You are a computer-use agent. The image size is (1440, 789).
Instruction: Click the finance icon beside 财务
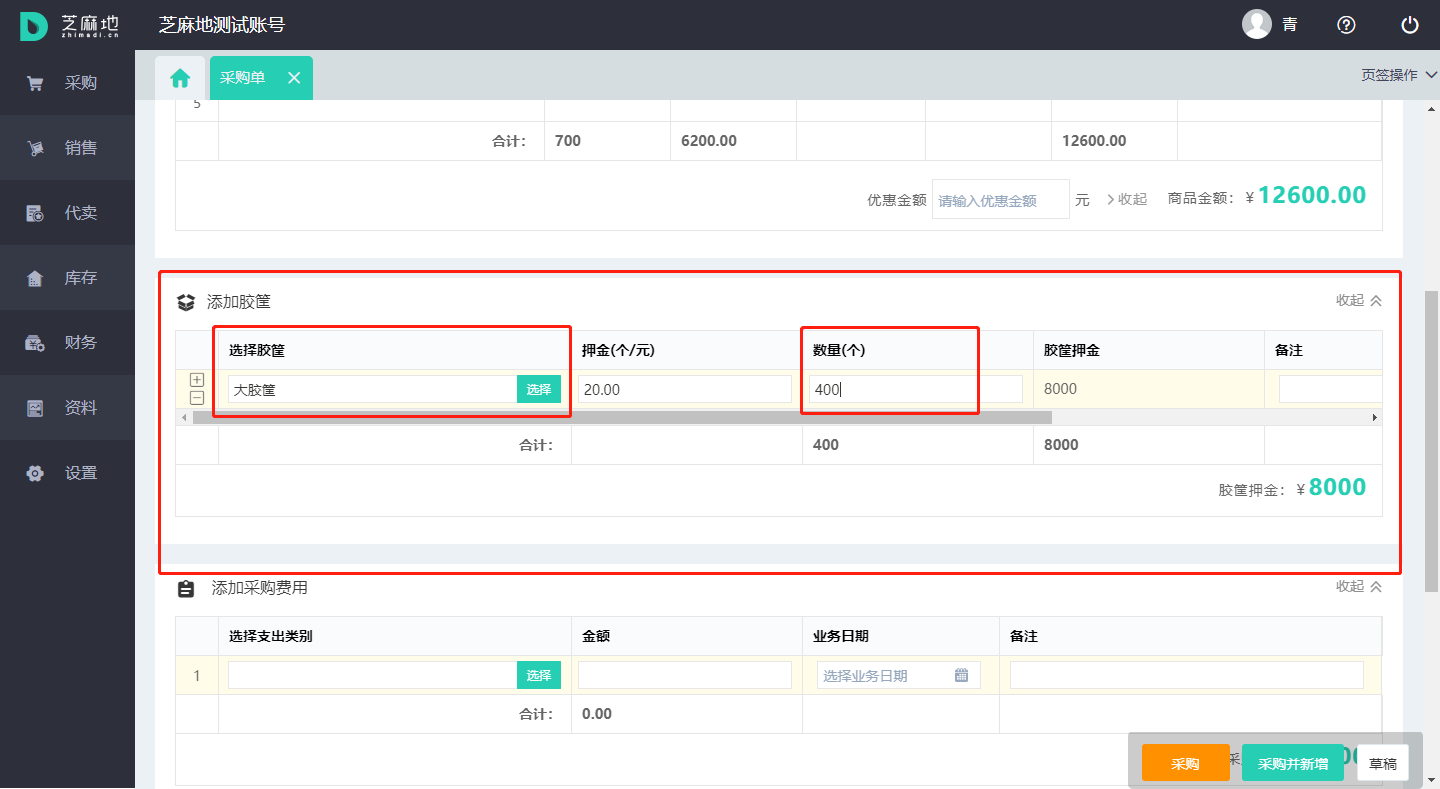click(35, 343)
